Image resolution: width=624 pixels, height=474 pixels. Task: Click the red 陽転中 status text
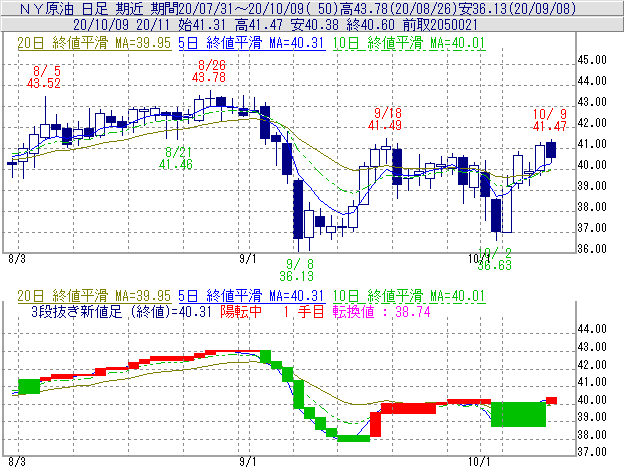[x=241, y=311]
